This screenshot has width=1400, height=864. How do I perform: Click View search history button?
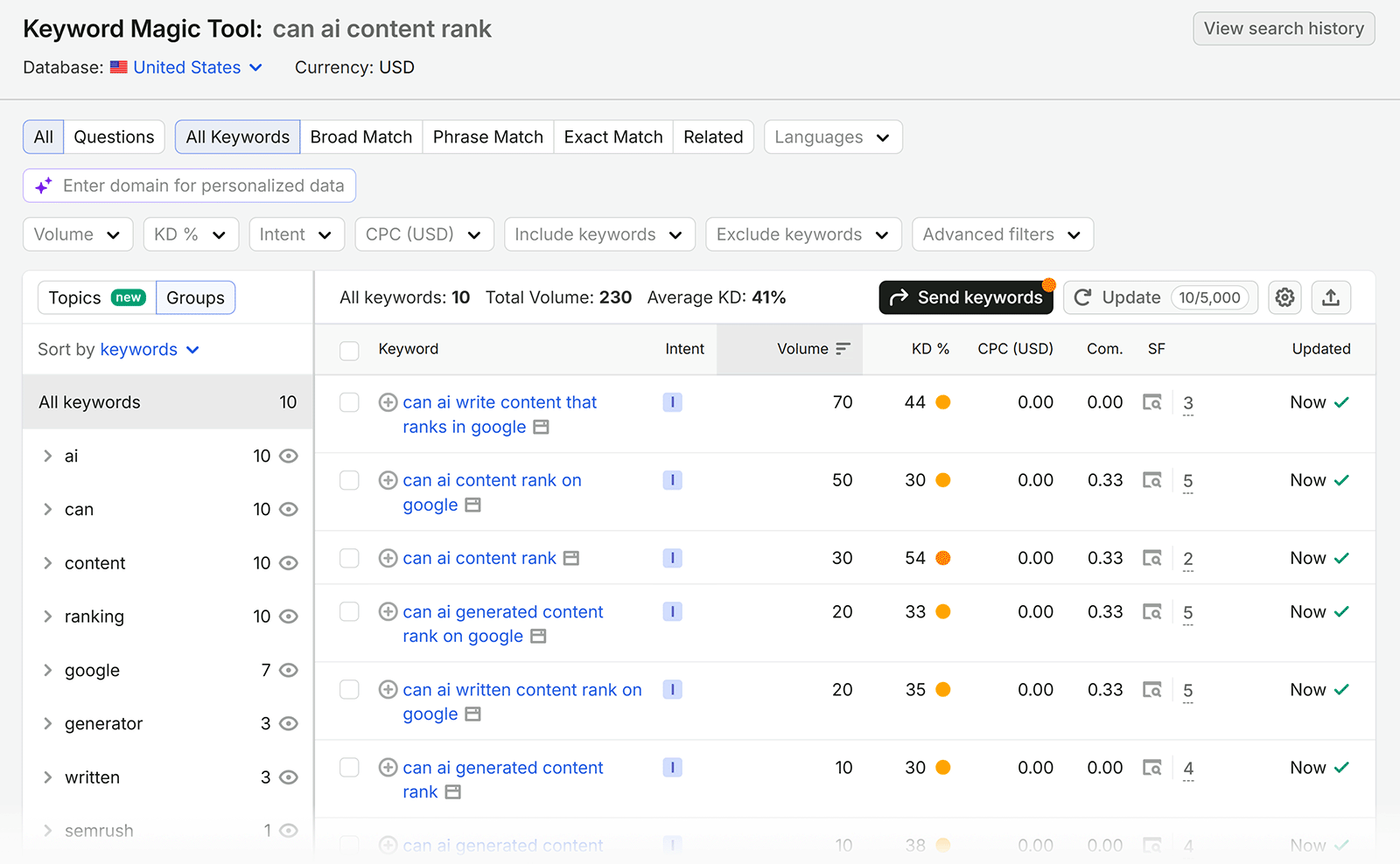(1284, 29)
